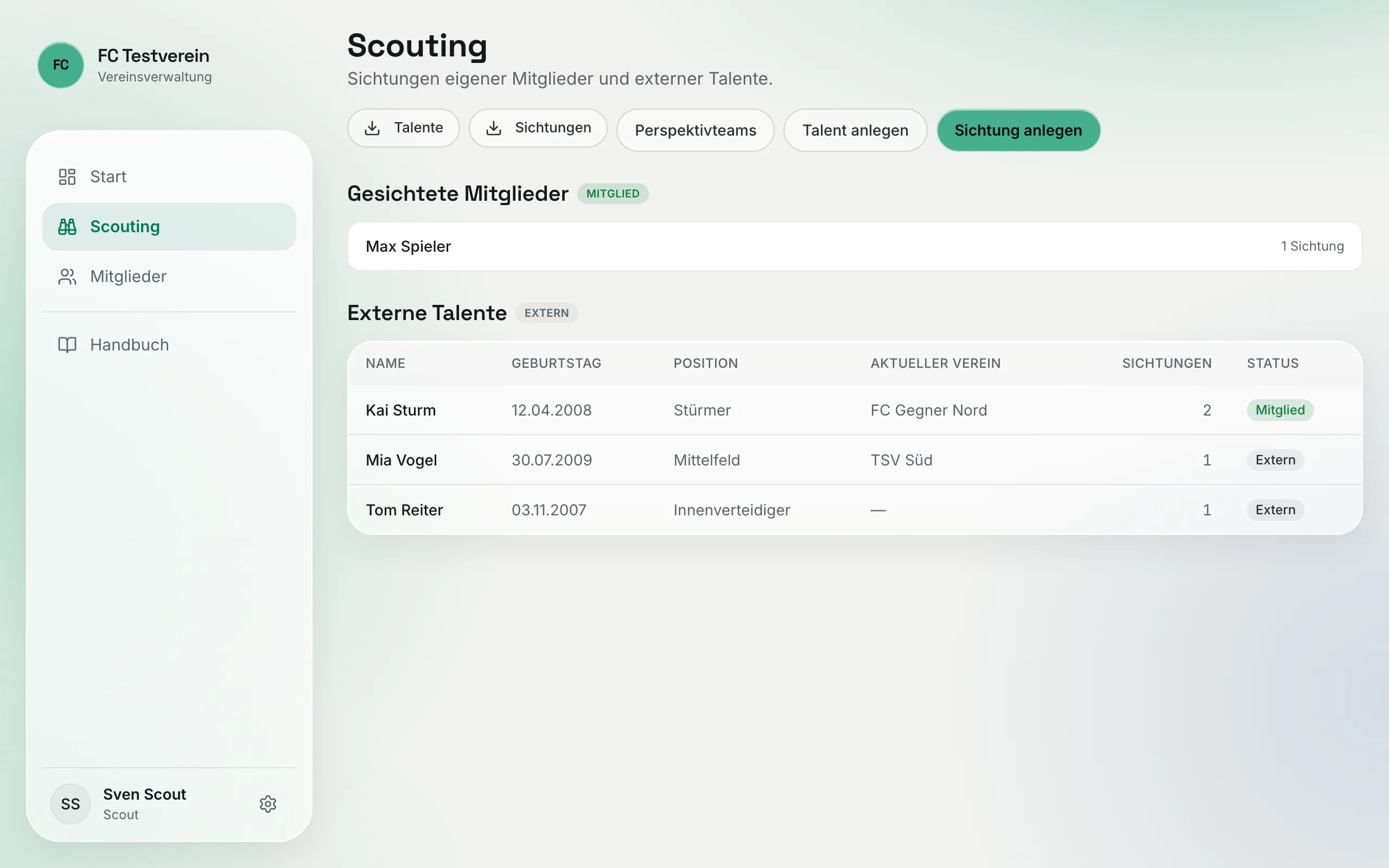Viewport: 1389px width, 868px height.
Task: Click the FC club logo avatar
Action: tap(61, 65)
